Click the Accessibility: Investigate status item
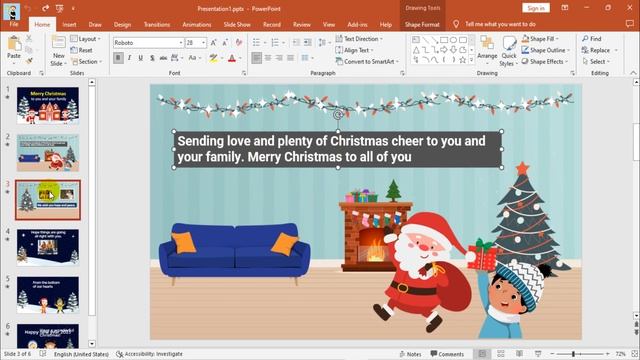The image size is (640, 360). click(x=149, y=354)
